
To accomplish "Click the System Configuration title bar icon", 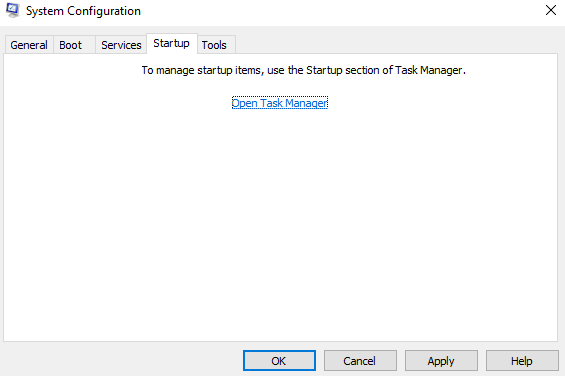I will (x=13, y=10).
